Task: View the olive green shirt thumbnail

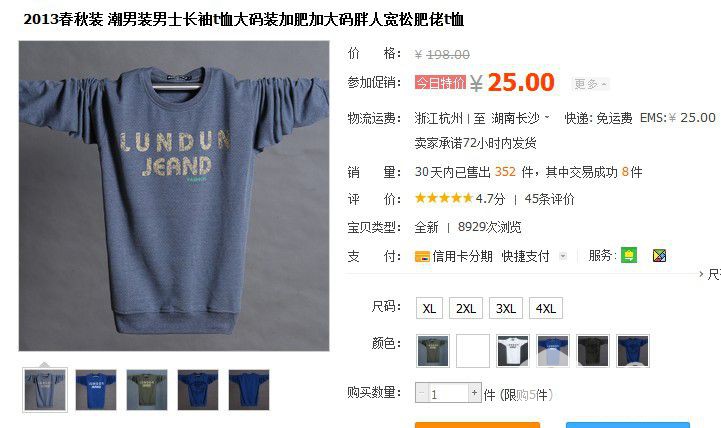Action: [x=147, y=390]
